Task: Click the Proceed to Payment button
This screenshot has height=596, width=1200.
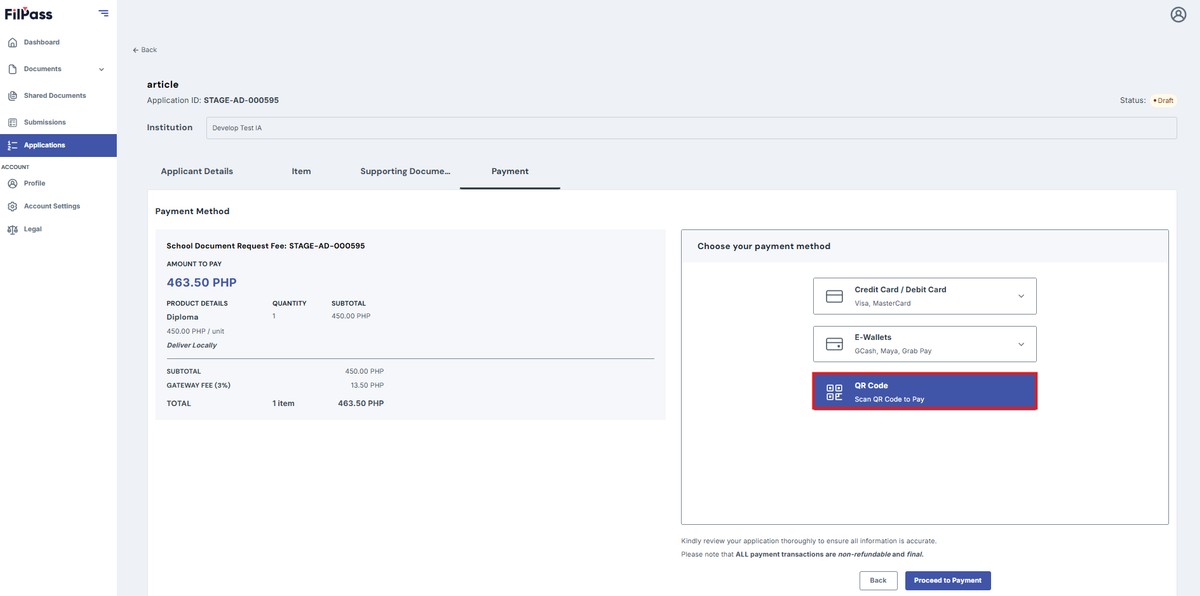Action: click(x=948, y=580)
